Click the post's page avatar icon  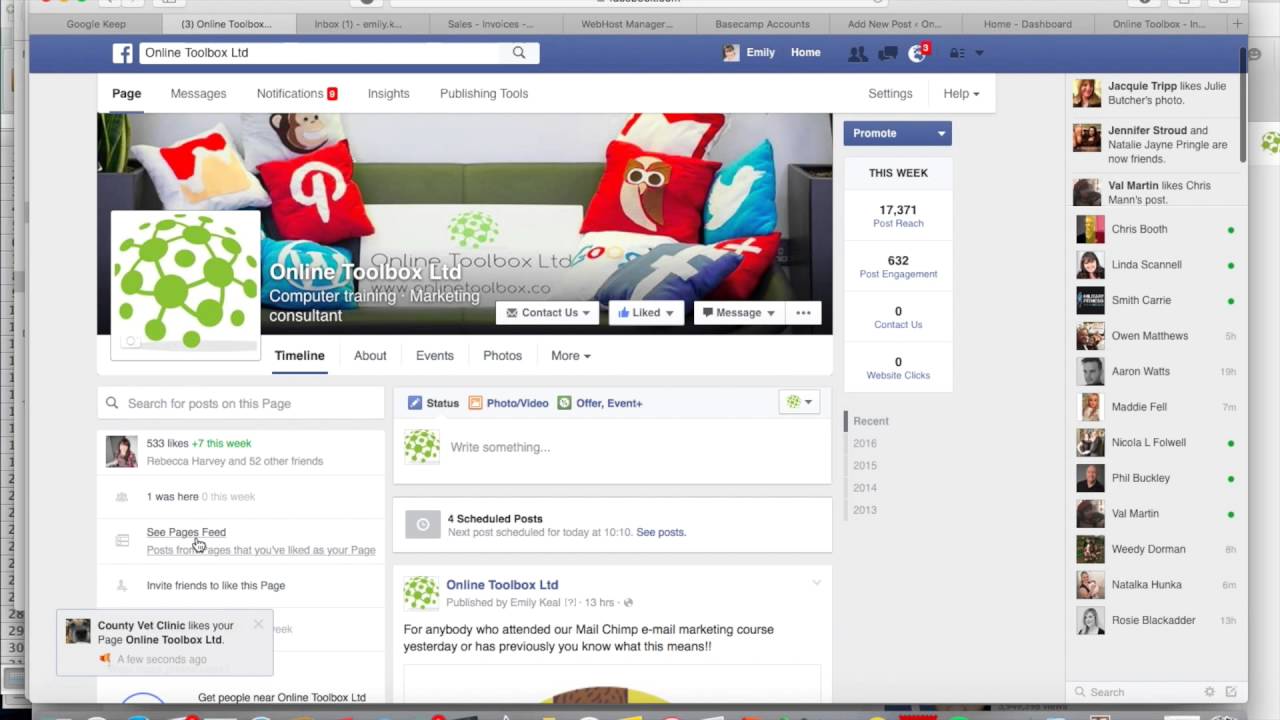[x=421, y=592]
